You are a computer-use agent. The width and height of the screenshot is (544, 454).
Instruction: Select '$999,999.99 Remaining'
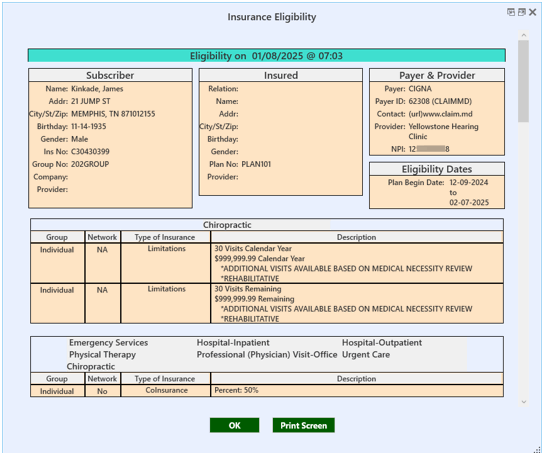coord(254,299)
